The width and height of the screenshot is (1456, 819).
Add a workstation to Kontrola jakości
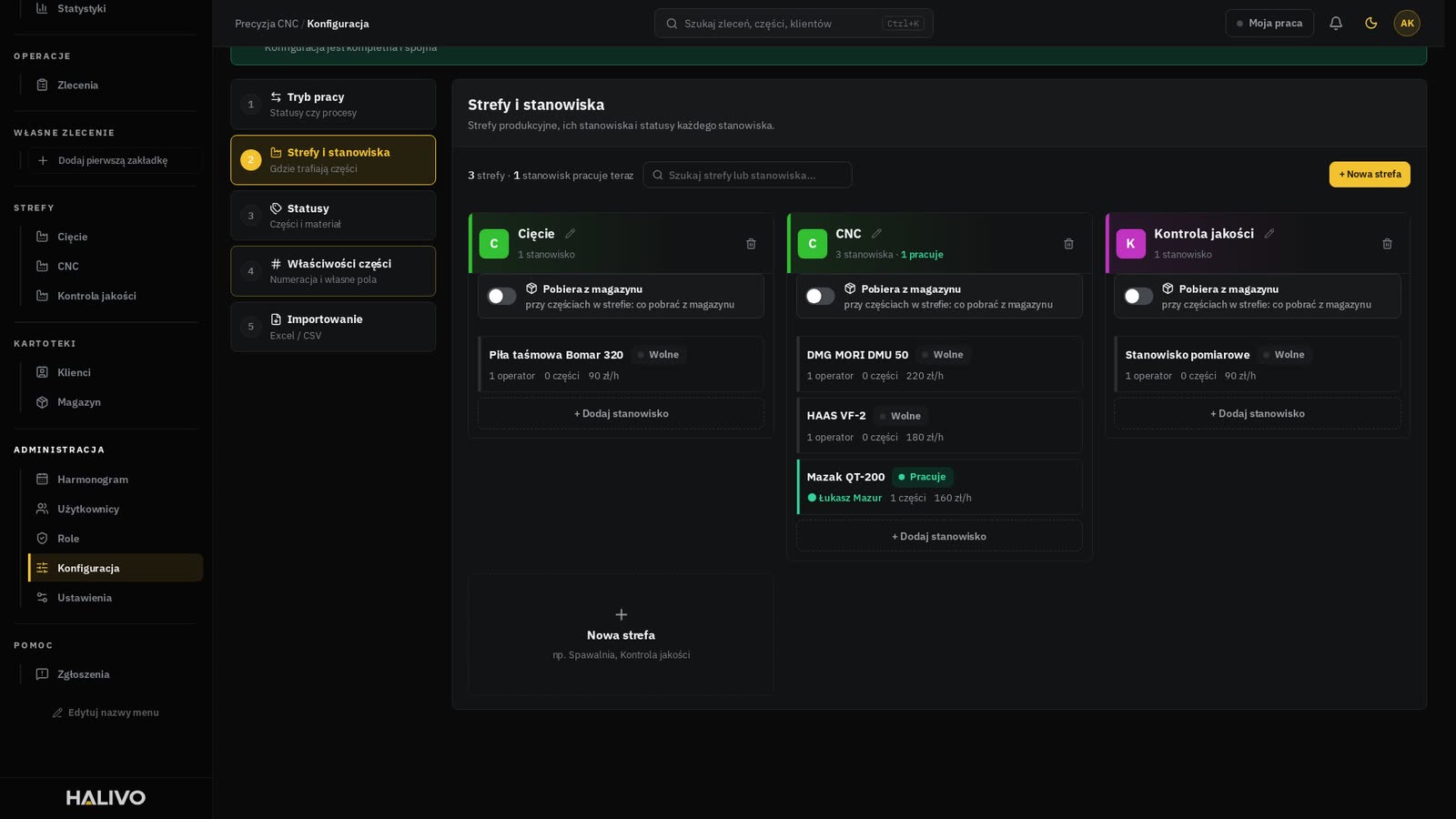coord(1257,413)
